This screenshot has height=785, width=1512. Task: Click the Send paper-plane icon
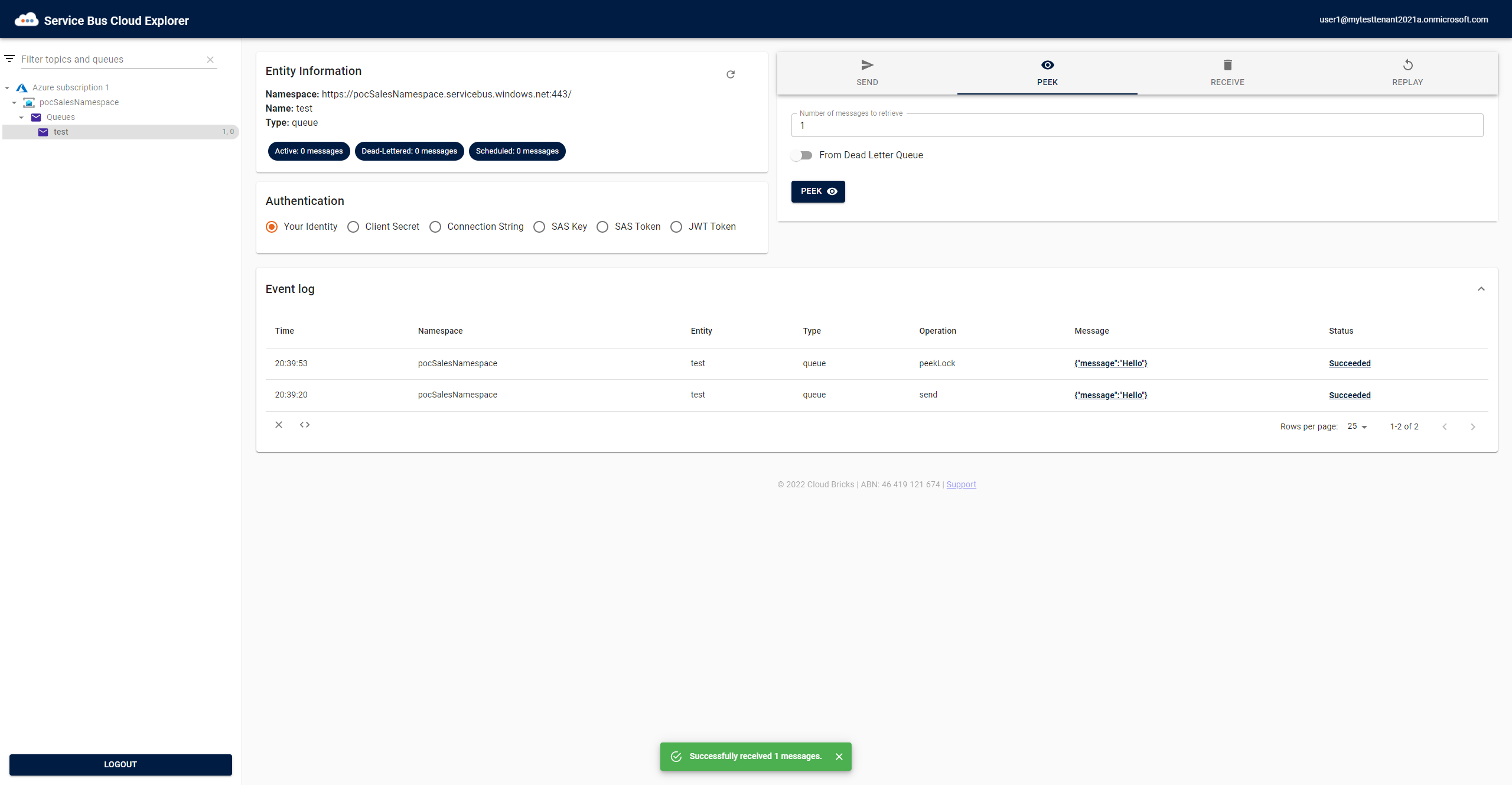click(x=867, y=65)
